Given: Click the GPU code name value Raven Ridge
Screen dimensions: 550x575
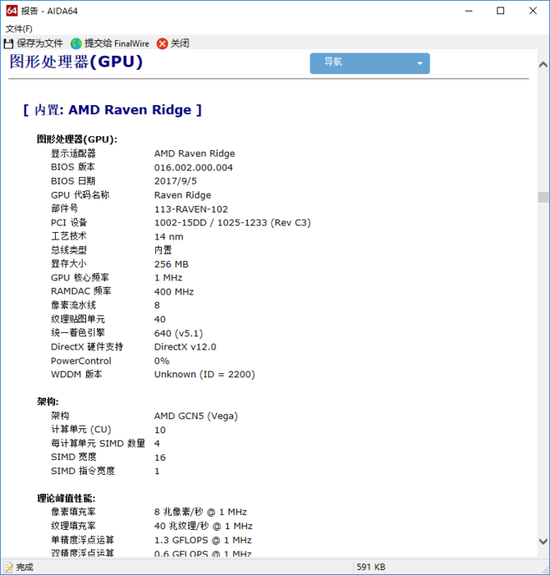Looking at the screenshot, I should pos(182,195).
